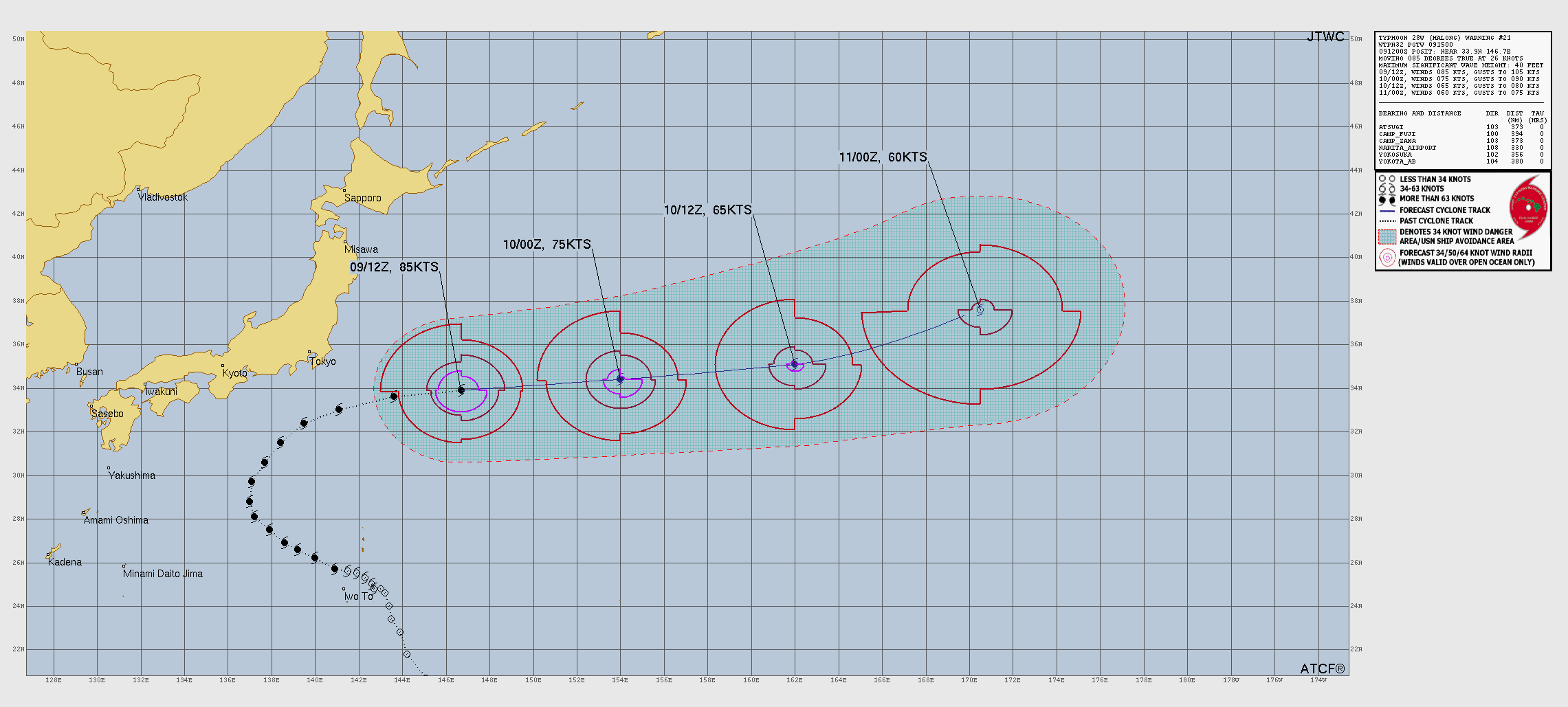The image size is (1568, 707).
Task: Select the 09/12Z typhoon position marker
Action: tap(461, 390)
